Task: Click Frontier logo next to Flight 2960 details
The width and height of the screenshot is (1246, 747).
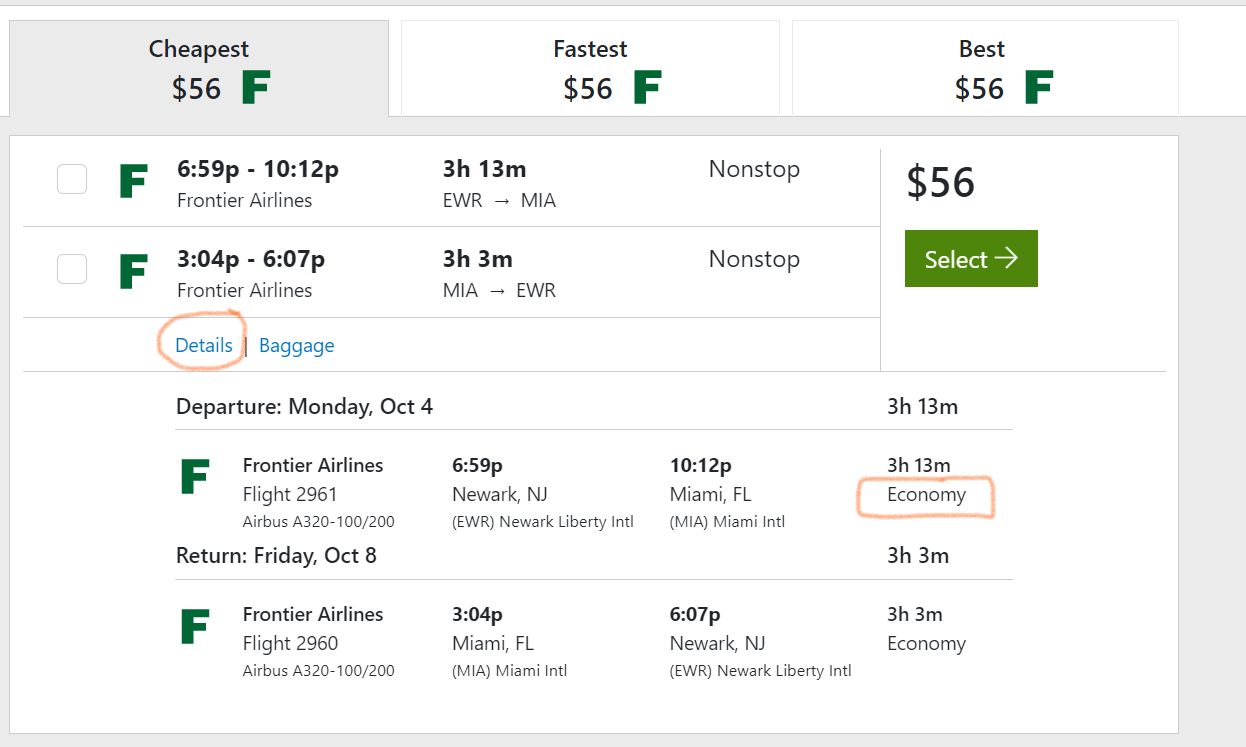Action: (x=194, y=626)
